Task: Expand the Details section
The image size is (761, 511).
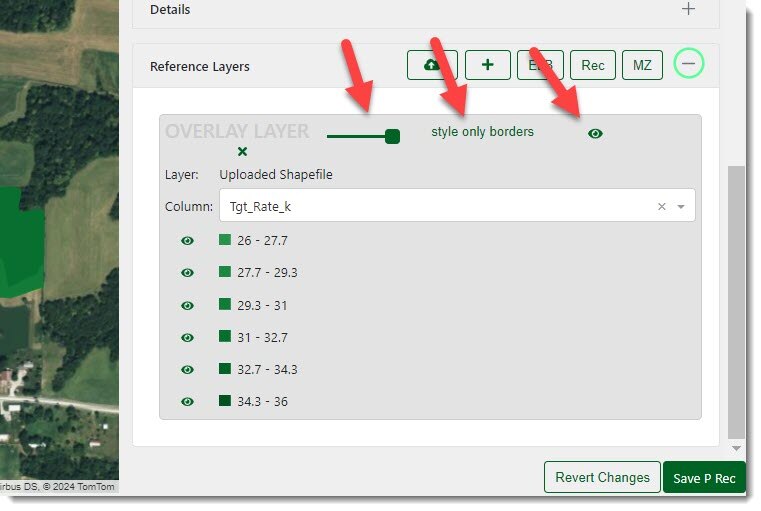Action: 688,9
